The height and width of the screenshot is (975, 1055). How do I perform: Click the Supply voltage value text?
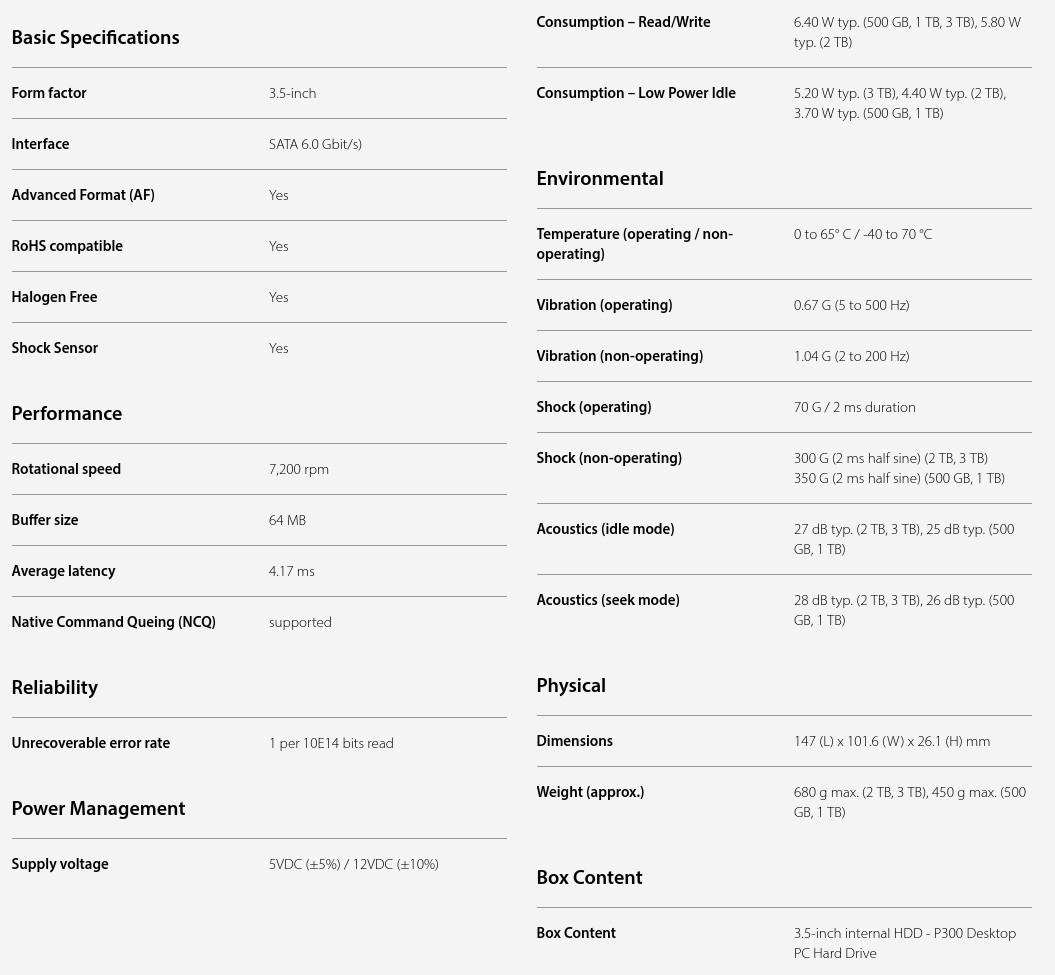(353, 864)
